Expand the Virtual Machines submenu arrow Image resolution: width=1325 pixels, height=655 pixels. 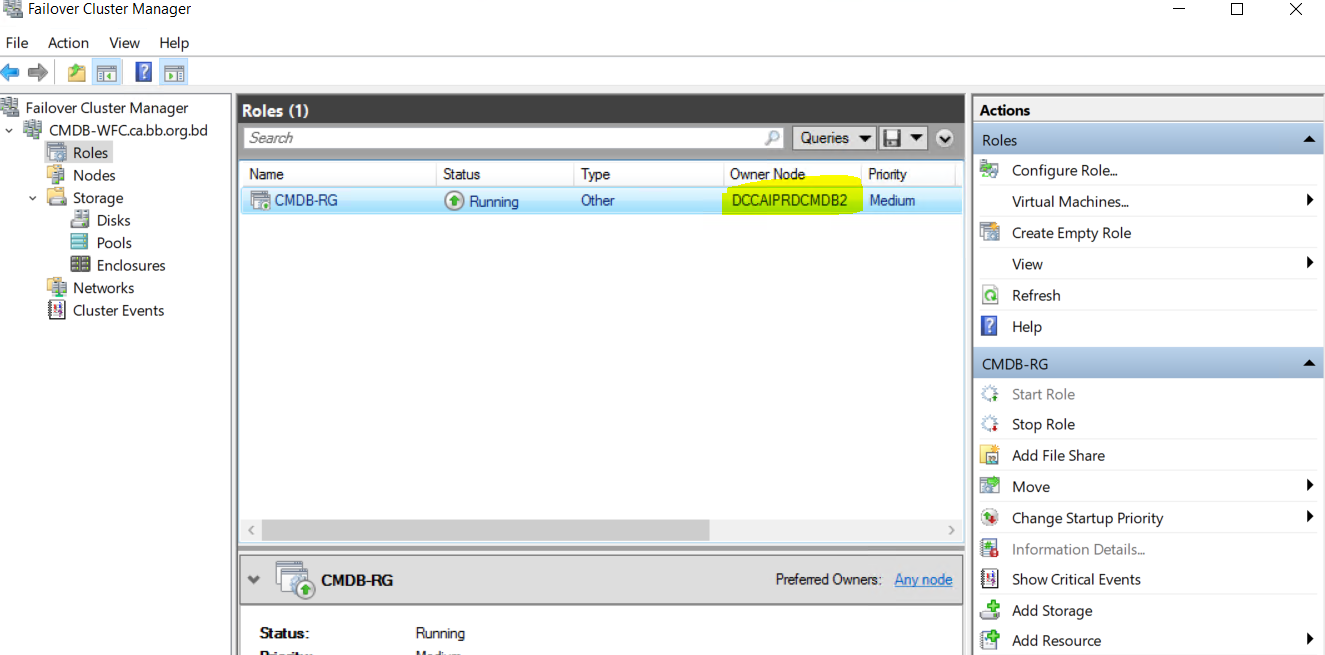[1310, 201]
